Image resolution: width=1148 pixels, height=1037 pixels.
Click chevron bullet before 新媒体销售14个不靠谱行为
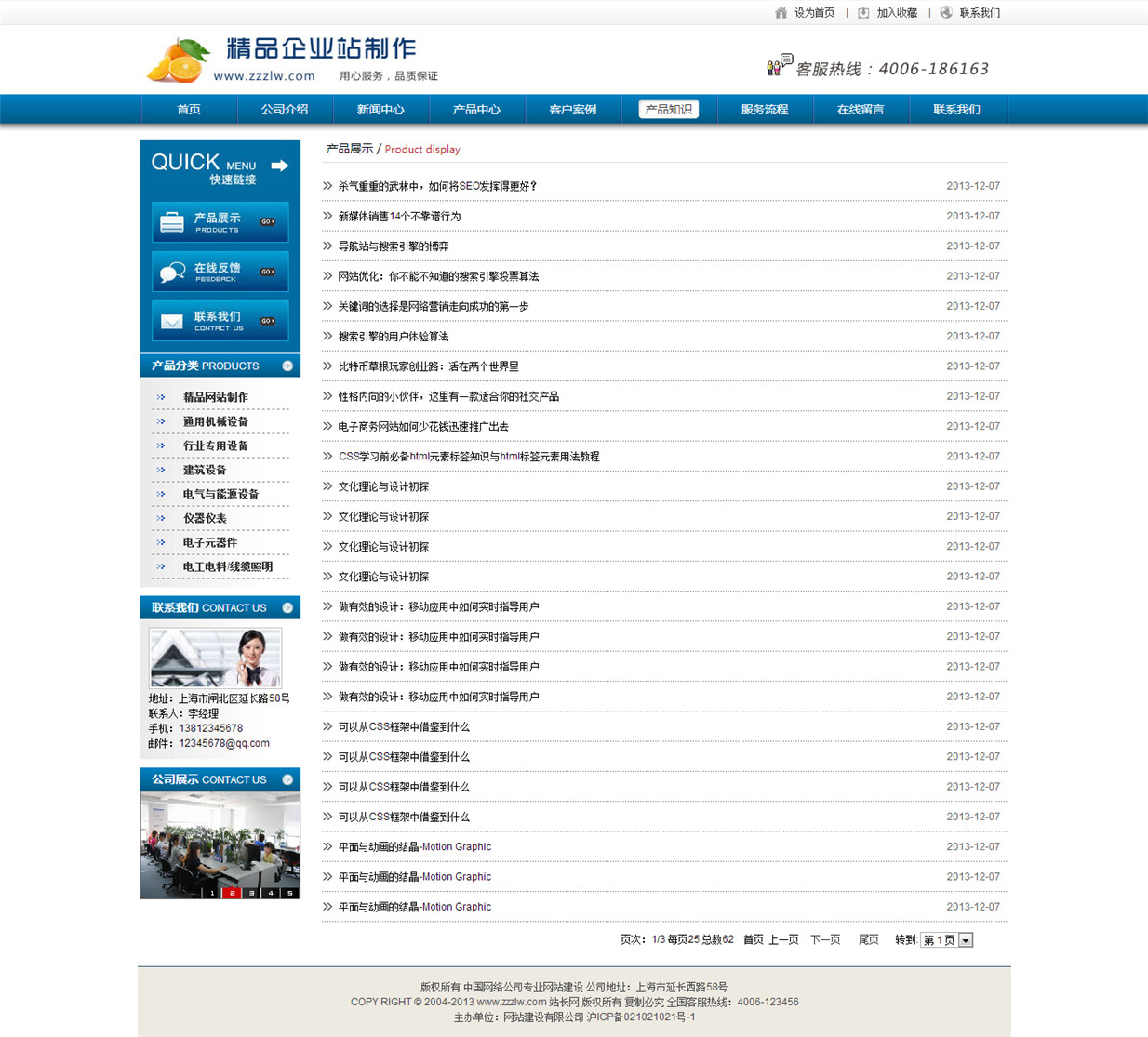pos(327,216)
